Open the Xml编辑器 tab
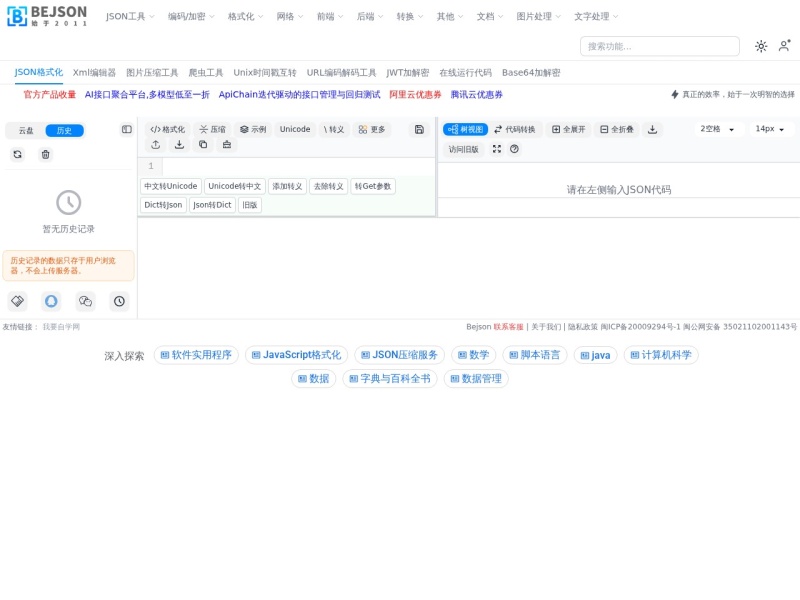Viewport: 800px width, 600px height. tap(94, 72)
